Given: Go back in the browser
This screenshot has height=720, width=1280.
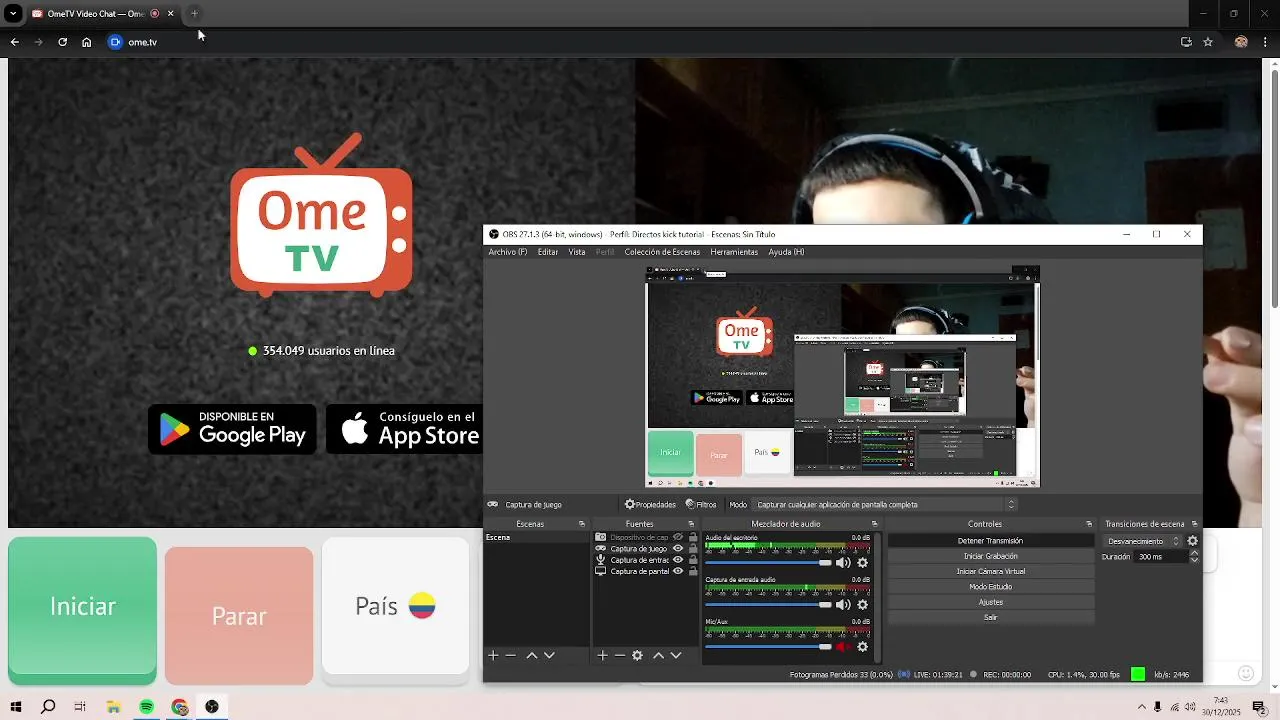Looking at the screenshot, I should [x=14, y=42].
